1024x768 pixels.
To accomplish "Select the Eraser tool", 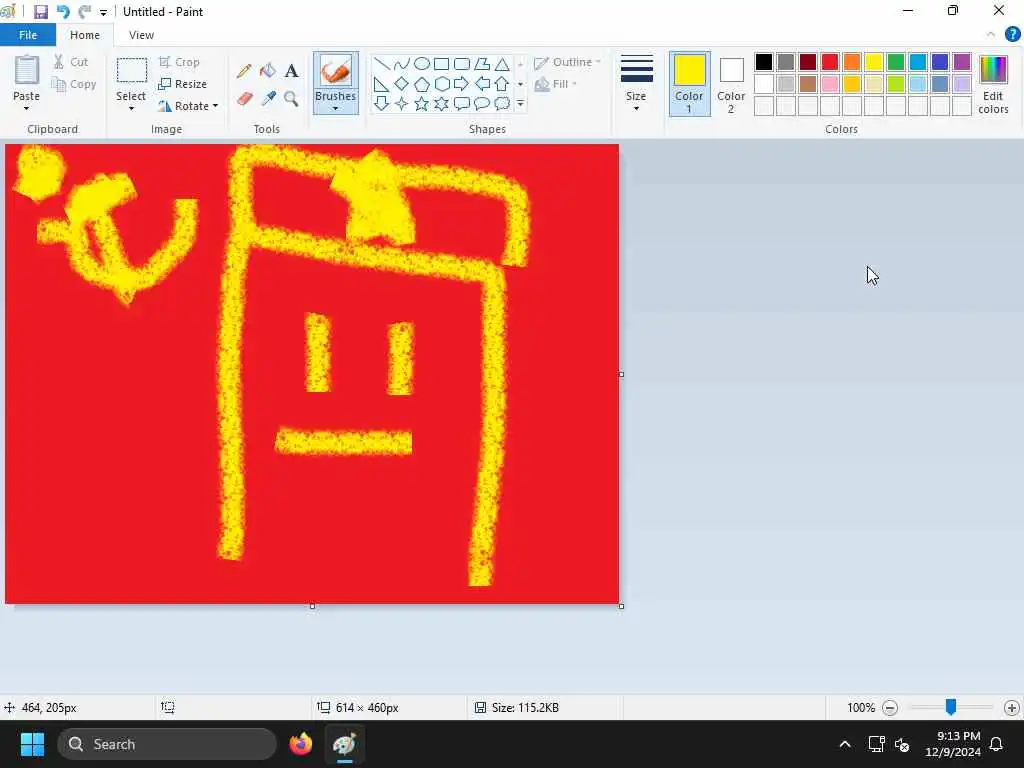I will pyautogui.click(x=244, y=99).
